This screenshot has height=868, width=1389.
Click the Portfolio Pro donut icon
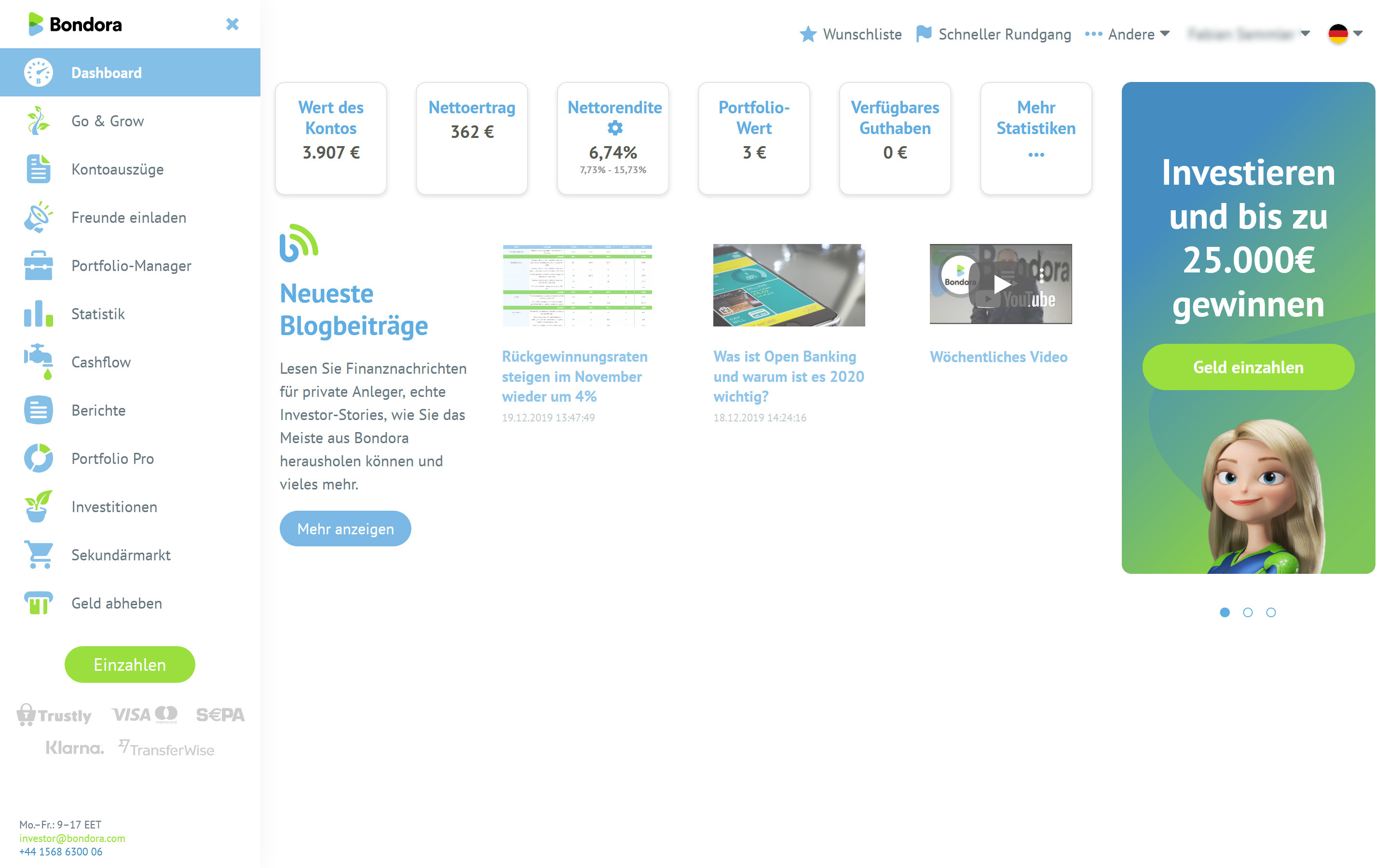click(39, 458)
